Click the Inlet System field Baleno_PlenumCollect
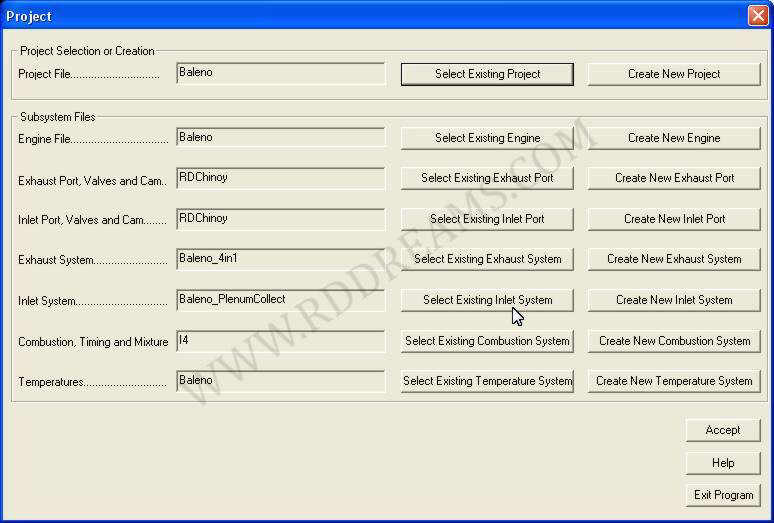The width and height of the screenshot is (774, 523). pos(280,300)
